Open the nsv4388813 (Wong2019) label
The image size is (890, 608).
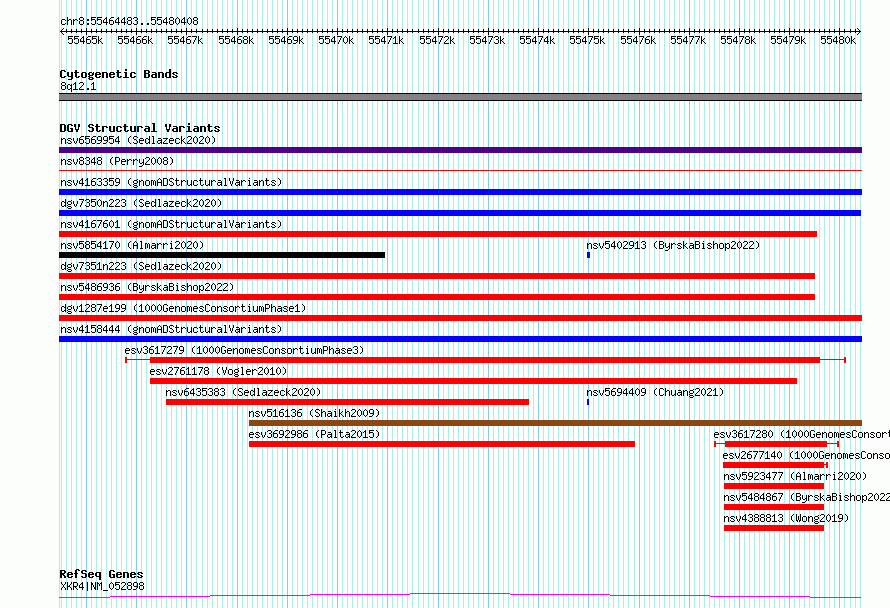[x=786, y=518]
